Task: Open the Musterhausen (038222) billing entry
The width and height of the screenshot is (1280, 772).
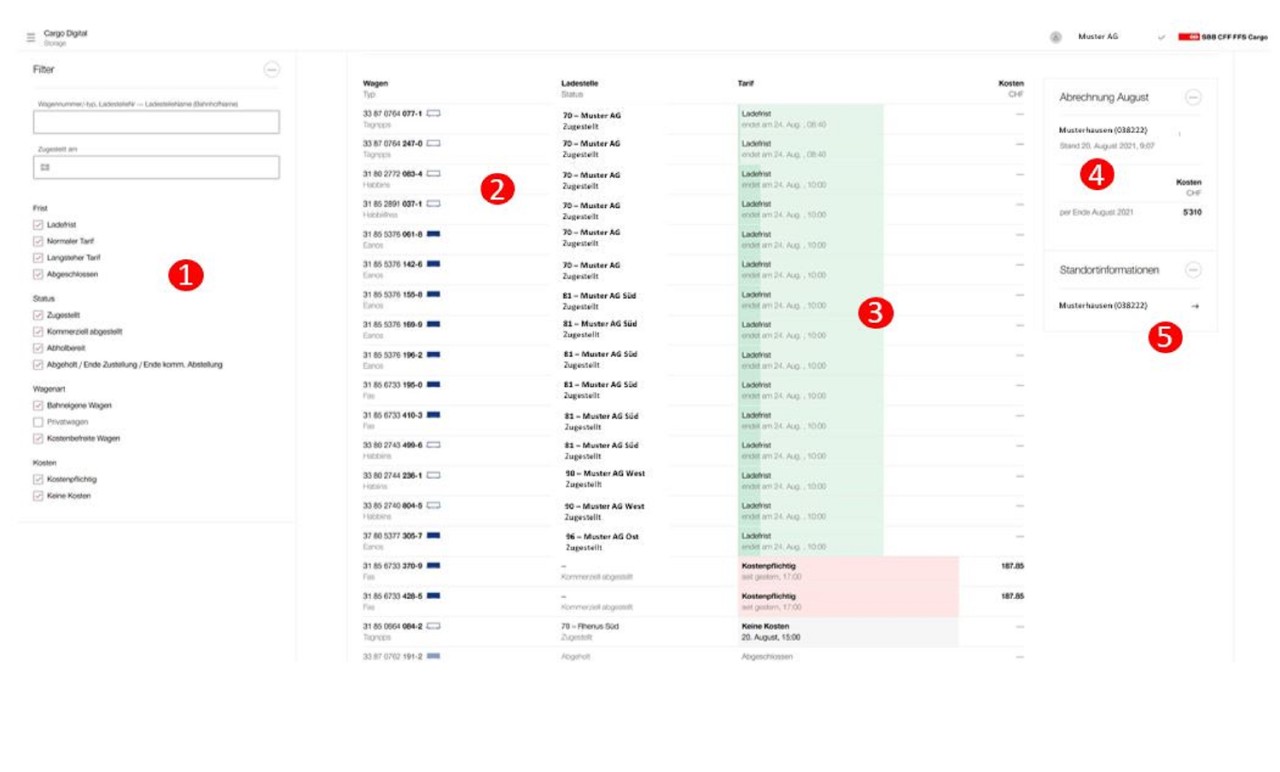Action: point(1104,130)
